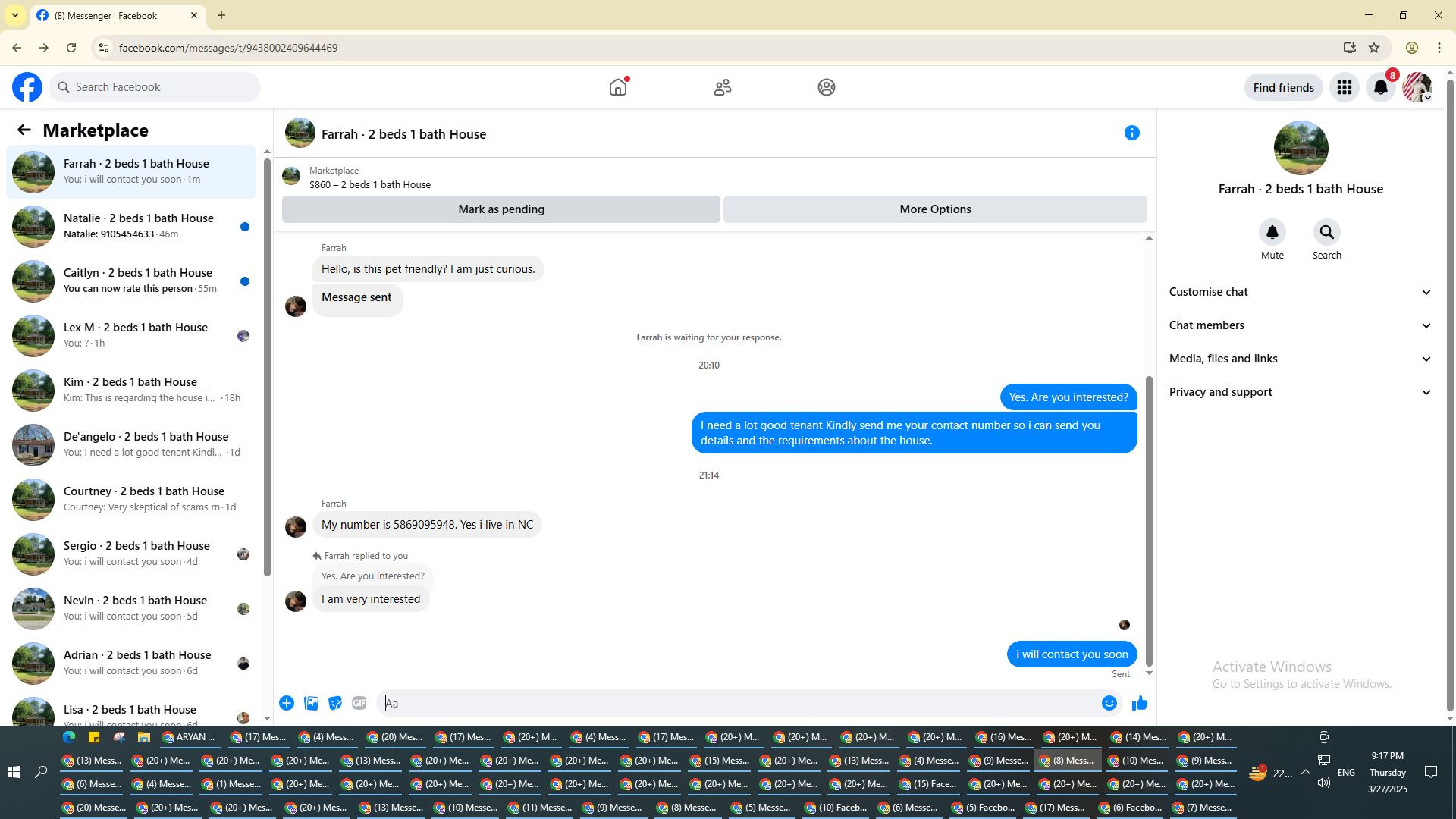Open Chrome browser menu
This screenshot has height=819, width=1456.
coord(1439,48)
